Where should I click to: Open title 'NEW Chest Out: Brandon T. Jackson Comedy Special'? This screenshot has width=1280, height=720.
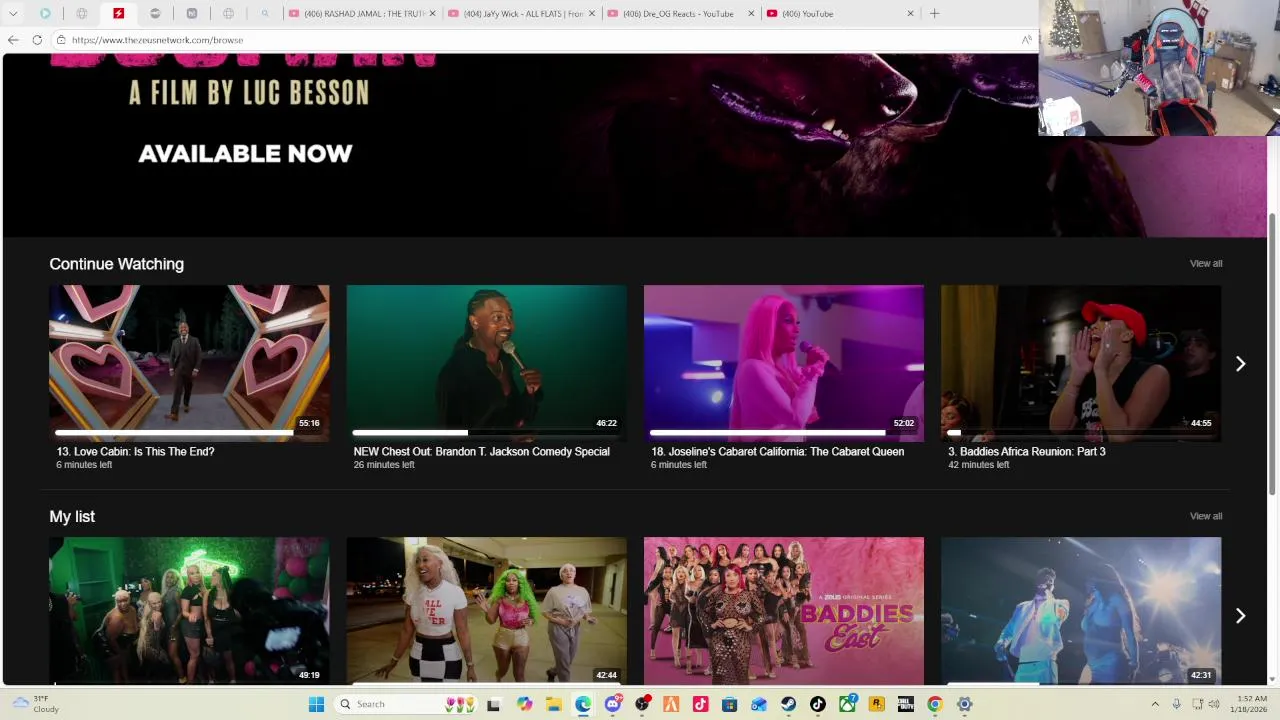(481, 452)
